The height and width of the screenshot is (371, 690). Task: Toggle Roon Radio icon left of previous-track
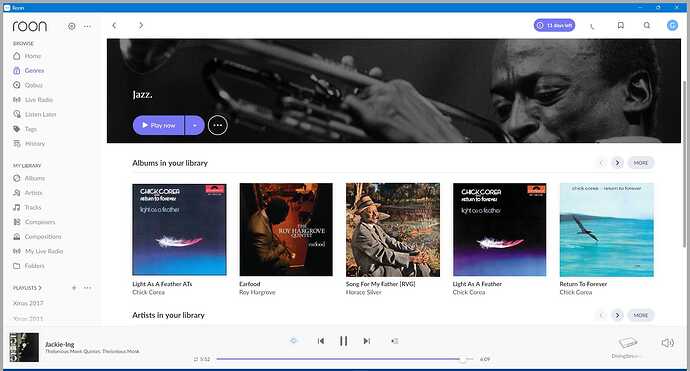tap(294, 341)
